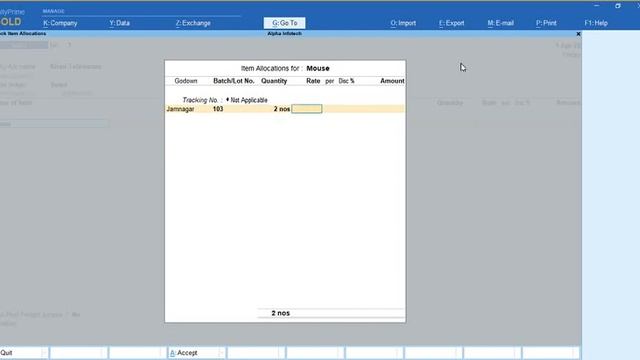Click the G: Go To button
The height and width of the screenshot is (360, 640).
pyautogui.click(x=284, y=23)
